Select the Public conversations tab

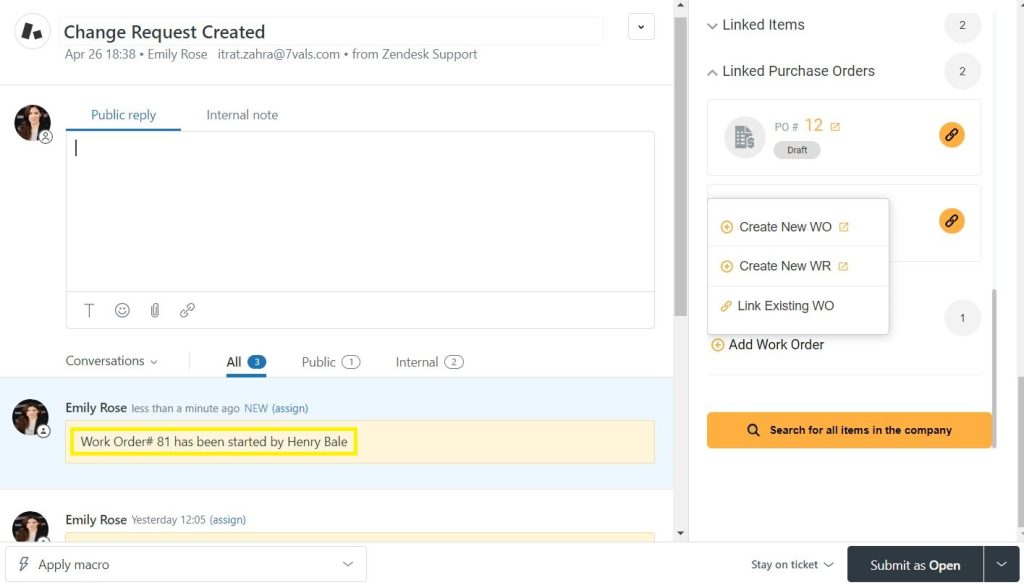click(330, 362)
